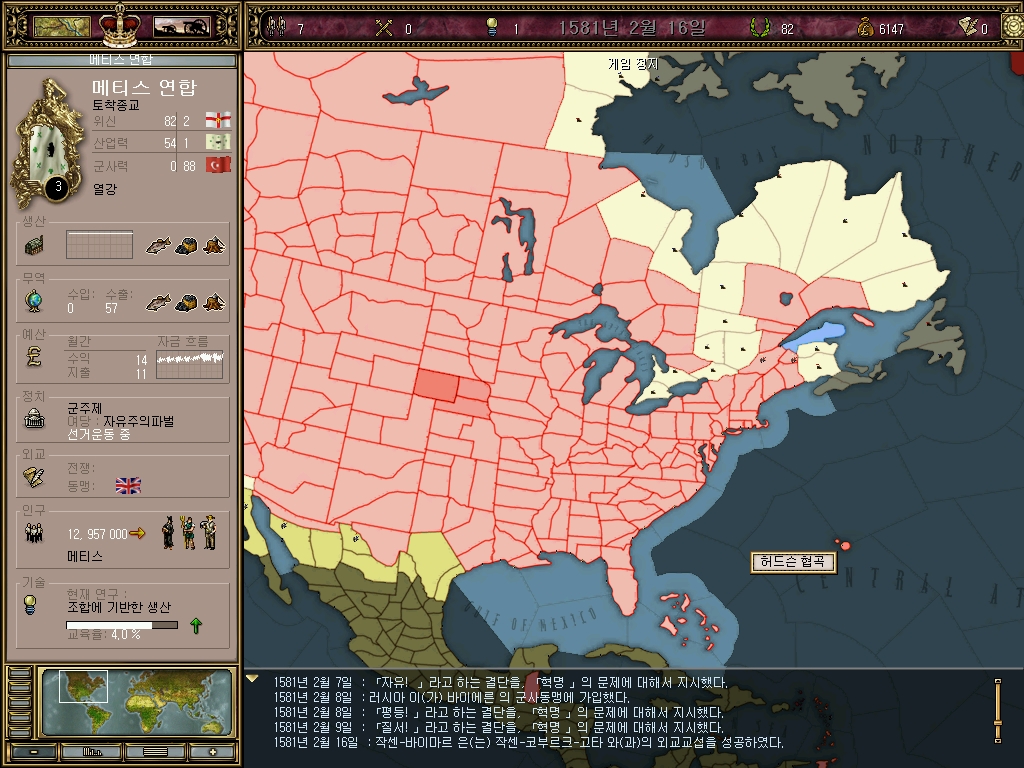Click the date 1581년 2월 16일
The image size is (1024, 768).
click(632, 27)
